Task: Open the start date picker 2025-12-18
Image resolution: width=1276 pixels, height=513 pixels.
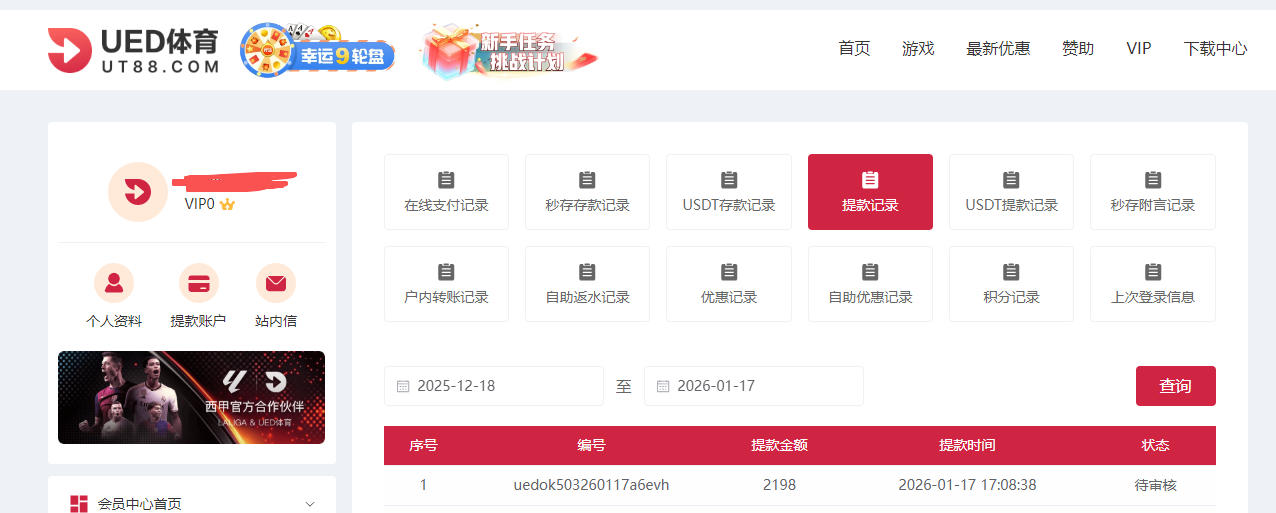Action: pyautogui.click(x=494, y=386)
